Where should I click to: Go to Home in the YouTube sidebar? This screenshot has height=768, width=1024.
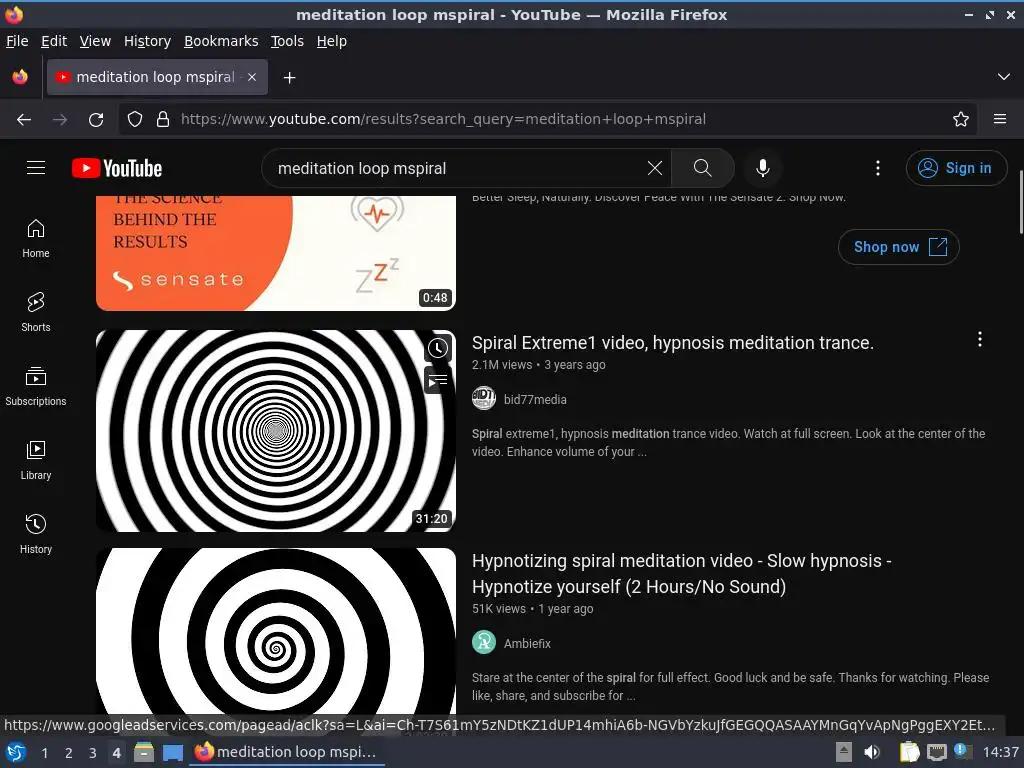pyautogui.click(x=36, y=238)
